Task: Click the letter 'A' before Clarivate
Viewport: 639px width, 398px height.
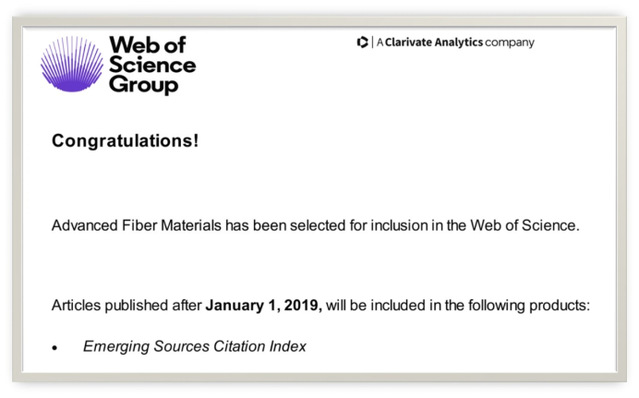Action: [x=380, y=42]
